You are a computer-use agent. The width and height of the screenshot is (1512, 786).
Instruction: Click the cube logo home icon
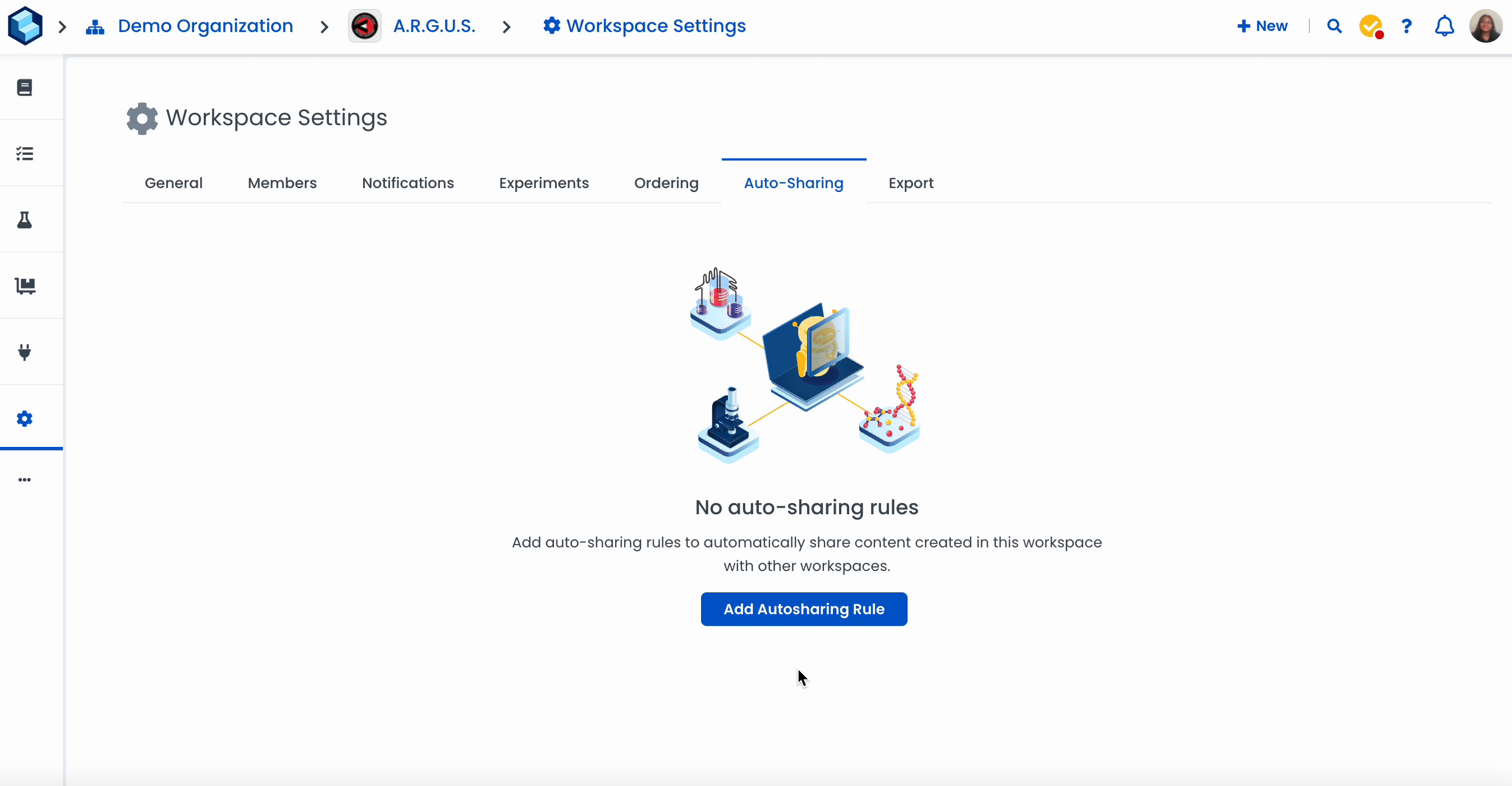pyautogui.click(x=25, y=26)
